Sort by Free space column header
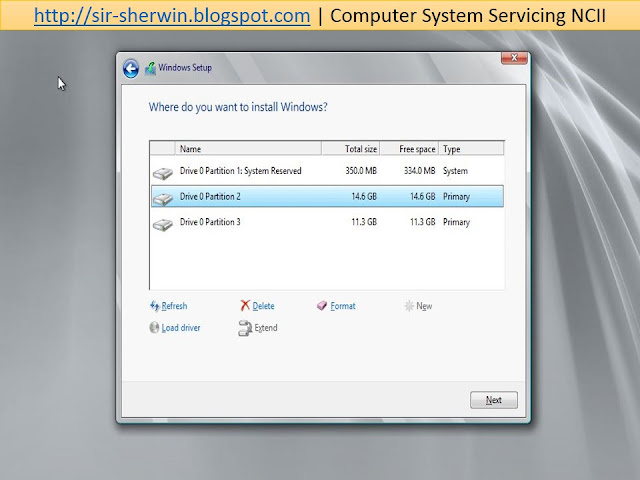The height and width of the screenshot is (480, 640). coord(409,149)
